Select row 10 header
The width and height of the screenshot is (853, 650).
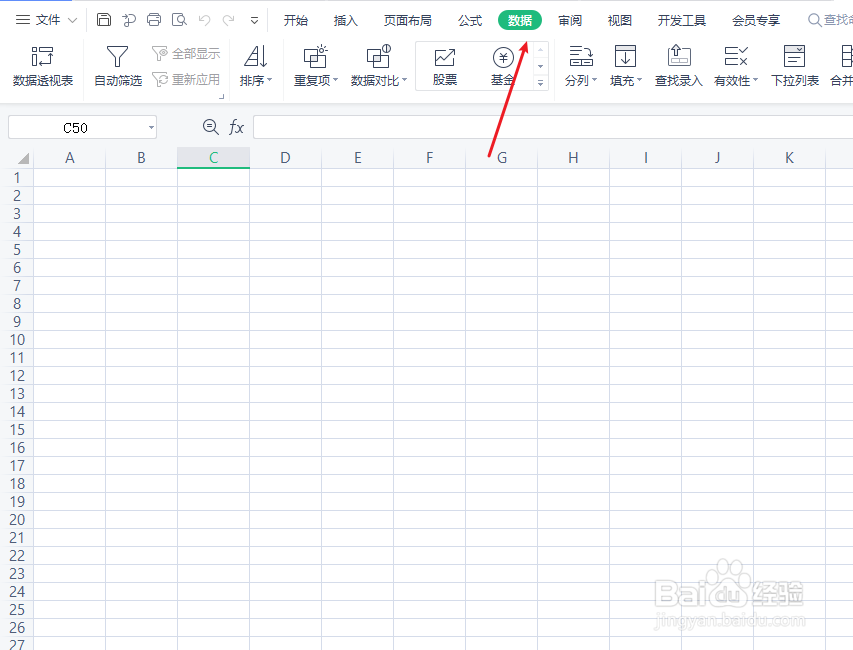tap(17, 339)
